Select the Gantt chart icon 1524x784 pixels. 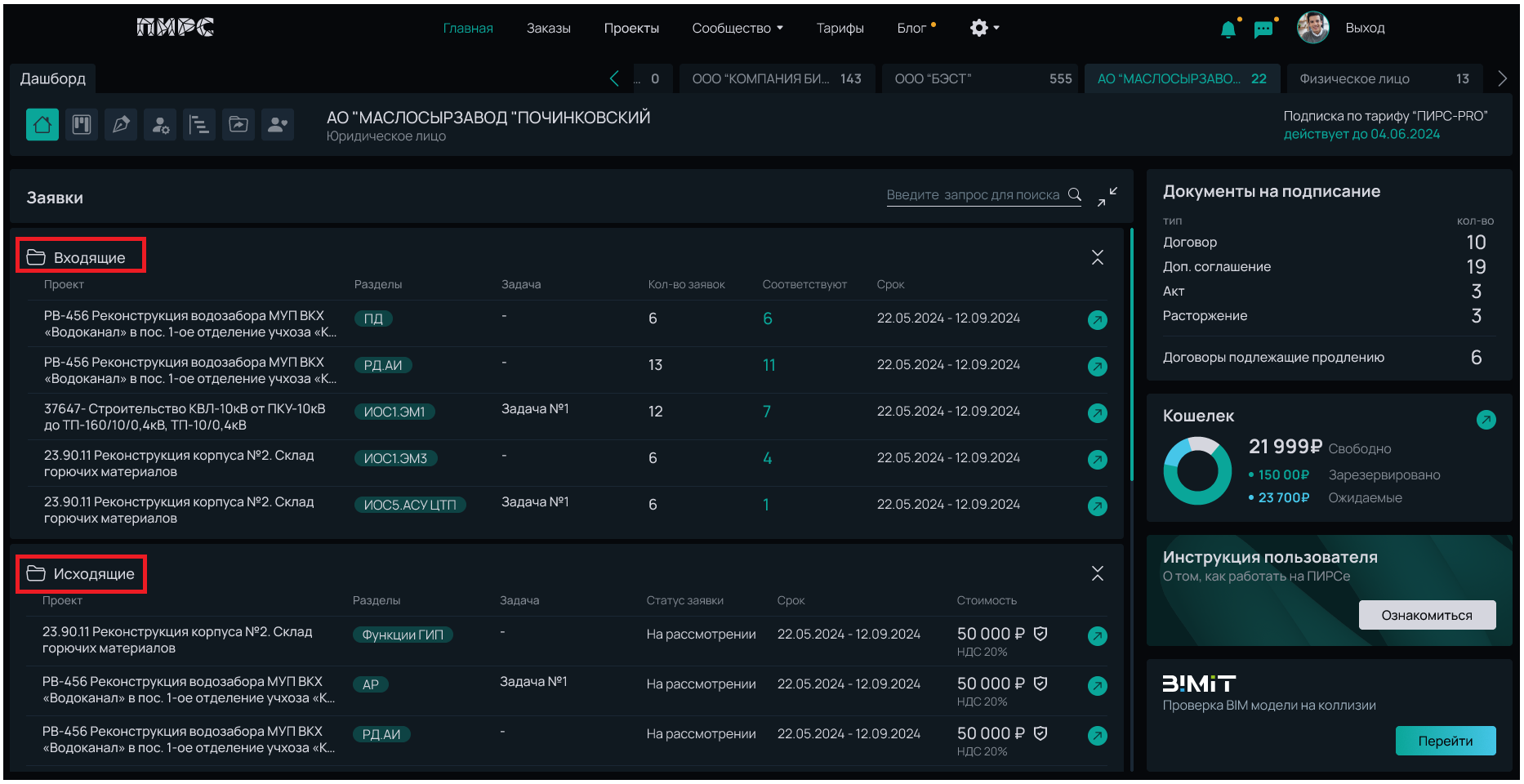pos(199,125)
